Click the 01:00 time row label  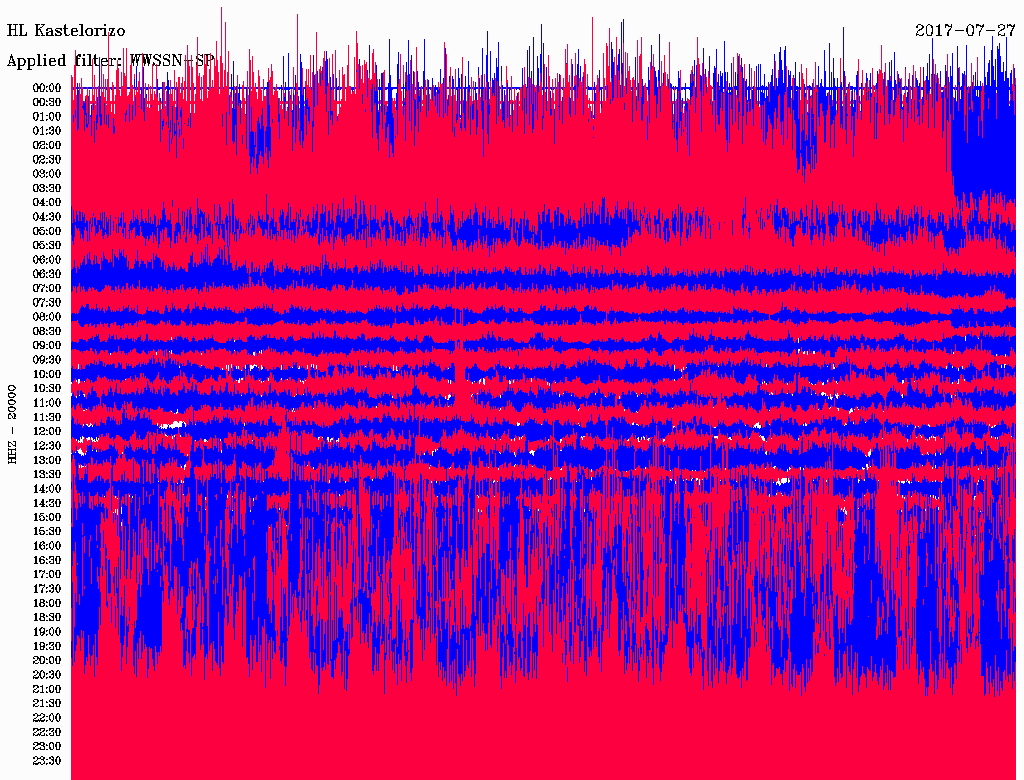pos(47,116)
